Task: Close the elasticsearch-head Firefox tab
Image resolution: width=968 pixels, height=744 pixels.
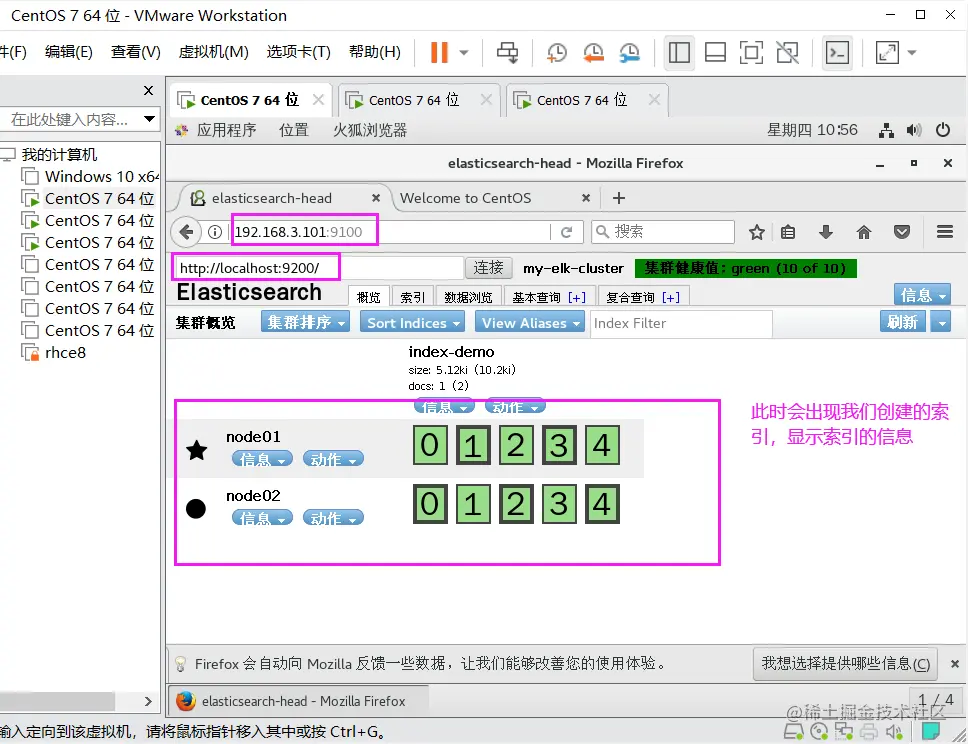Action: coord(376,198)
